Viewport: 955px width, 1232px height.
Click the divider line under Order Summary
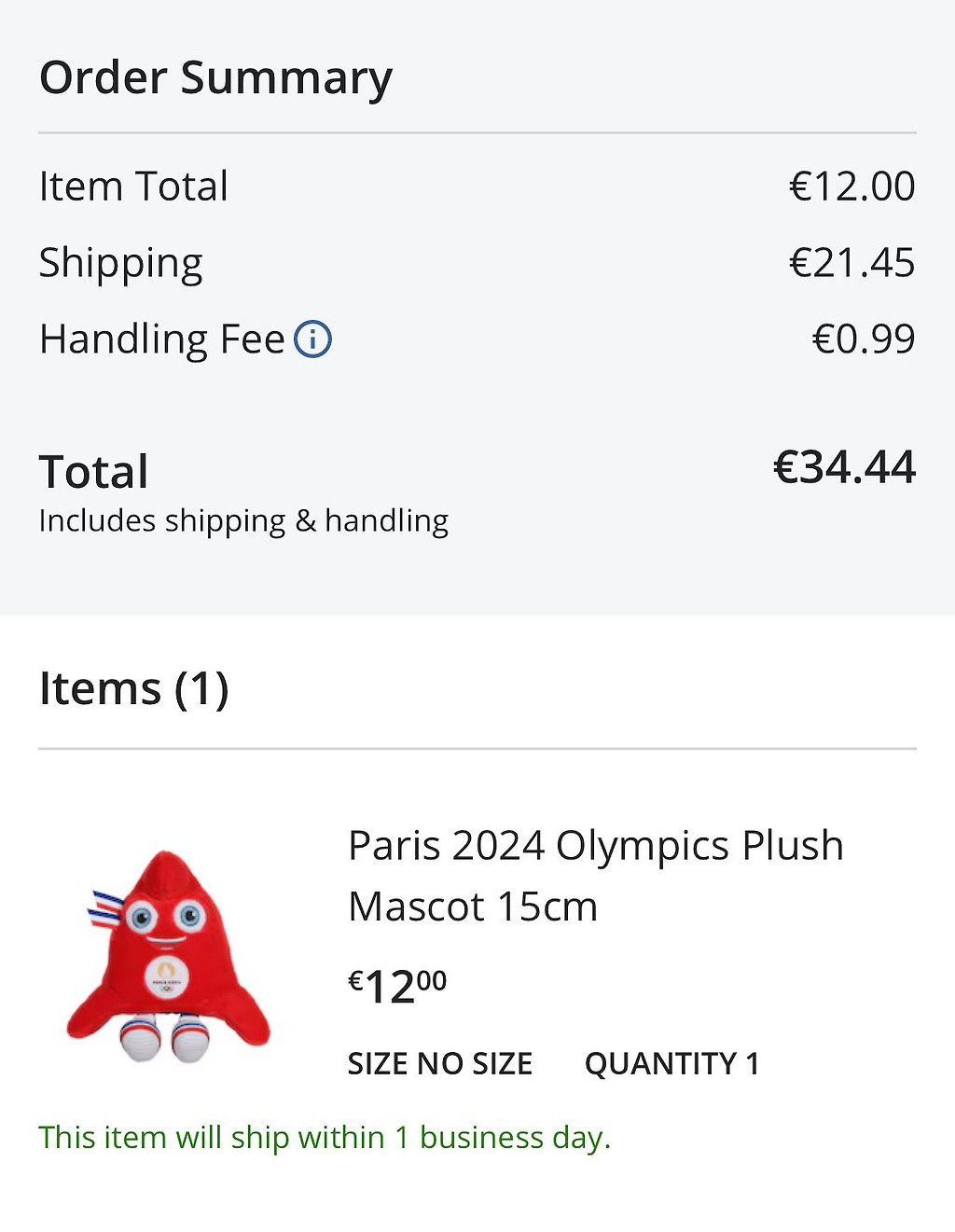pyautogui.click(x=477, y=133)
